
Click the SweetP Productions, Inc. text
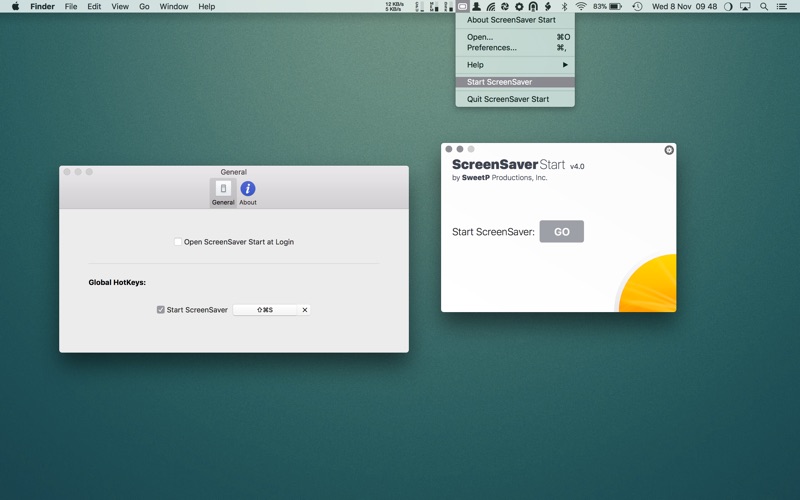pos(504,178)
